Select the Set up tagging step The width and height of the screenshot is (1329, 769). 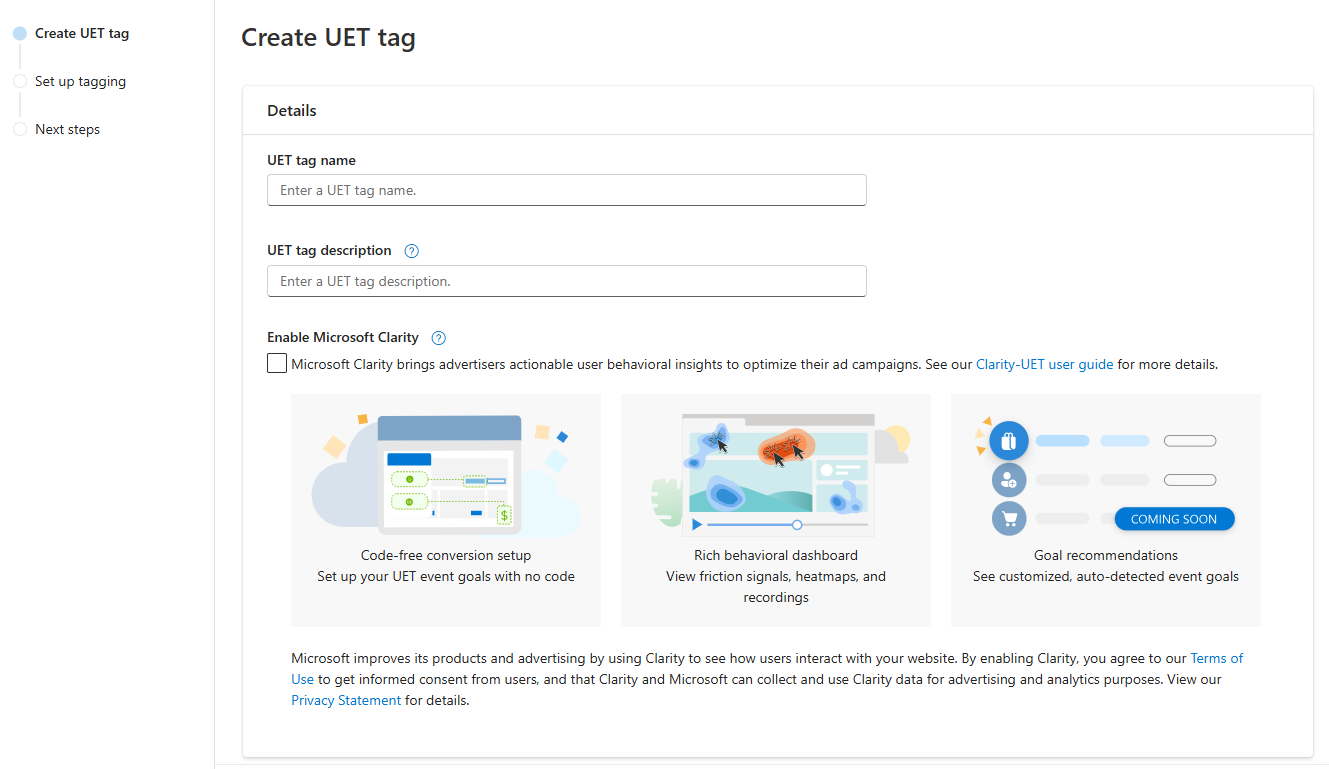coord(80,81)
